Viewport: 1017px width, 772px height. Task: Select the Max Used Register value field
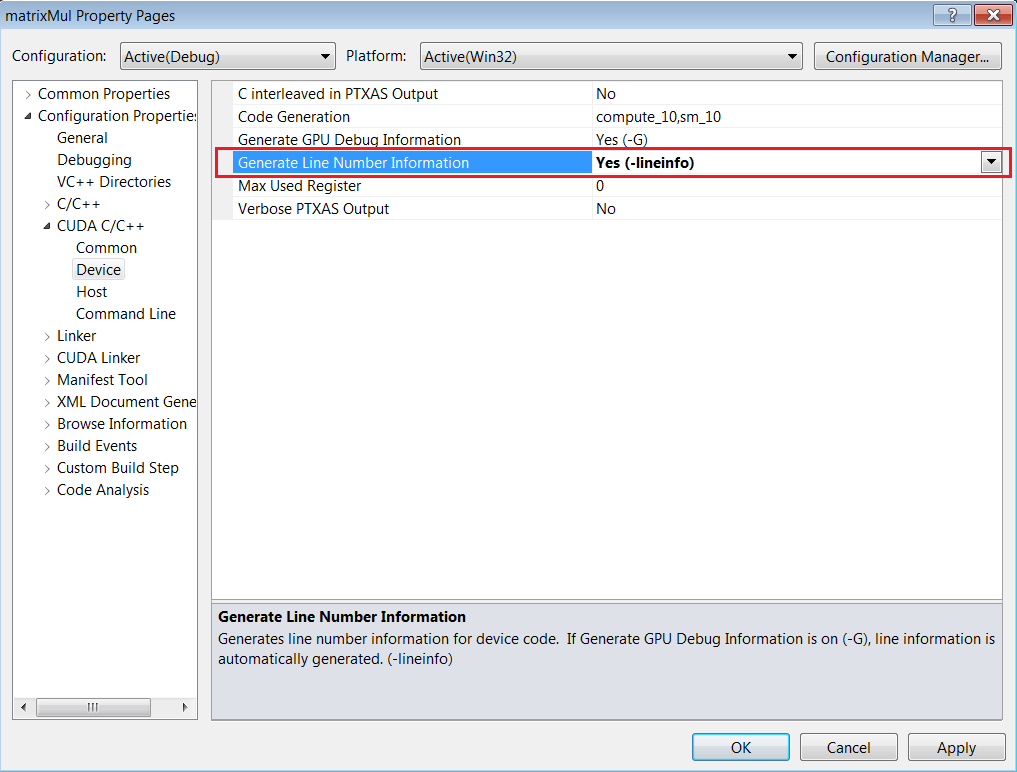796,186
